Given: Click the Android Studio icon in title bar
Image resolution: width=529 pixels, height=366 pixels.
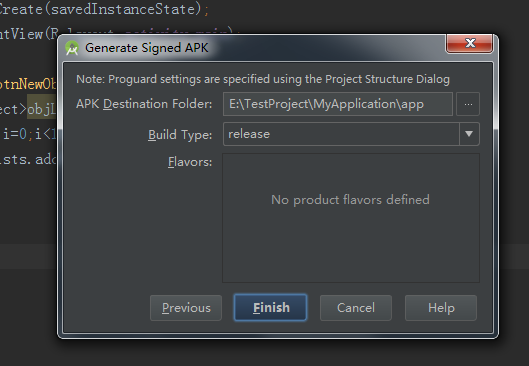Looking at the screenshot, I should click(x=72, y=48).
